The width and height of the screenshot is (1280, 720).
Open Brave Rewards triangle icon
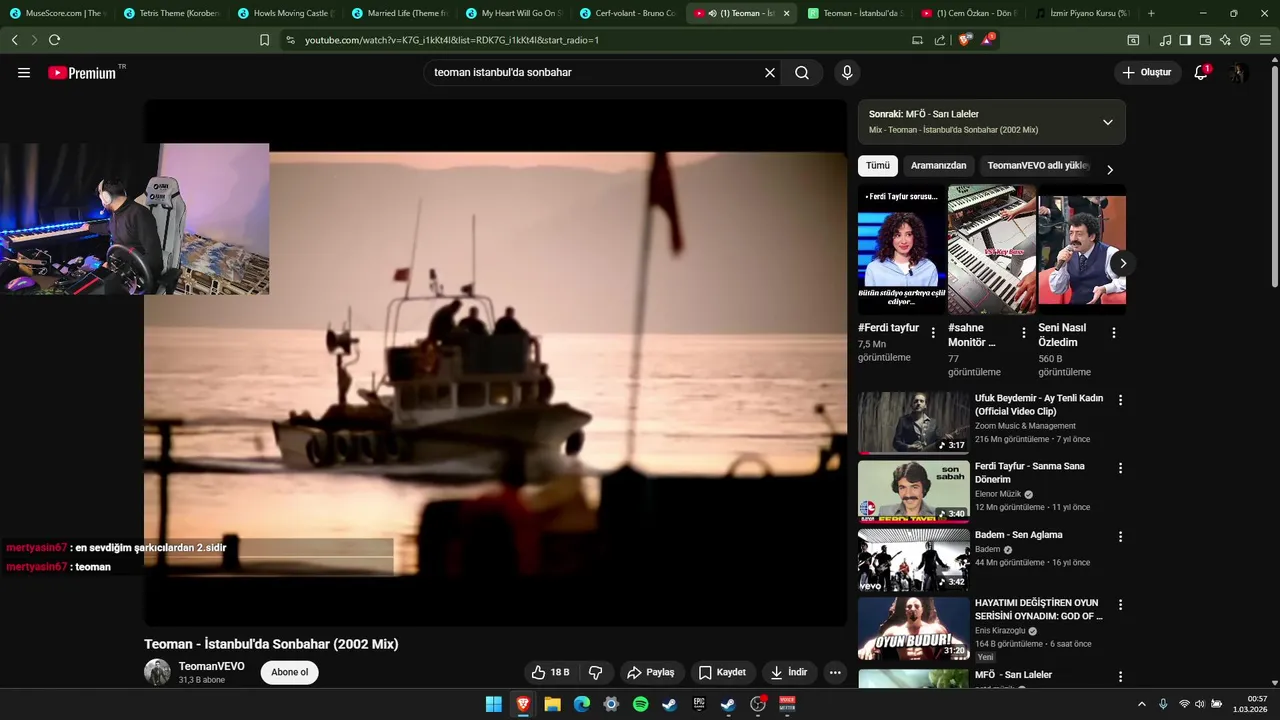988,40
